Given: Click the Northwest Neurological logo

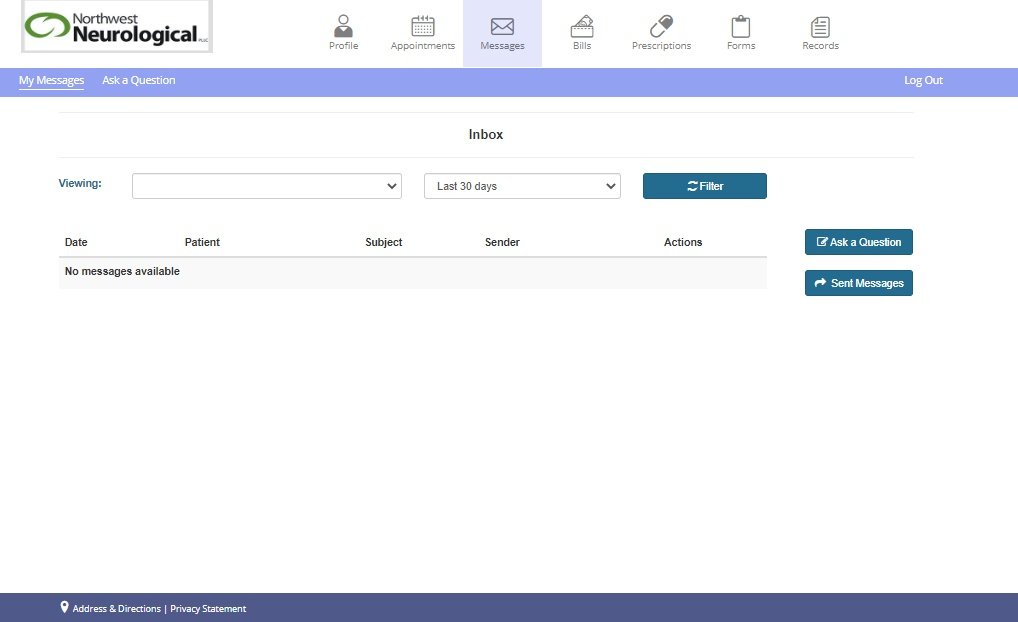Looking at the screenshot, I should (x=117, y=27).
